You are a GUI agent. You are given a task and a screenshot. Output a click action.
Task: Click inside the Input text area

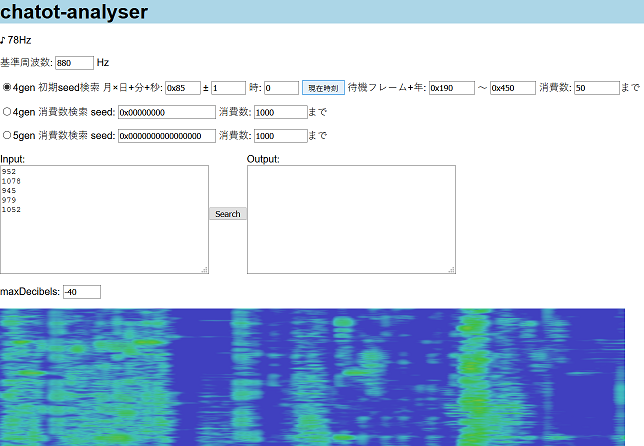pyautogui.click(x=104, y=219)
